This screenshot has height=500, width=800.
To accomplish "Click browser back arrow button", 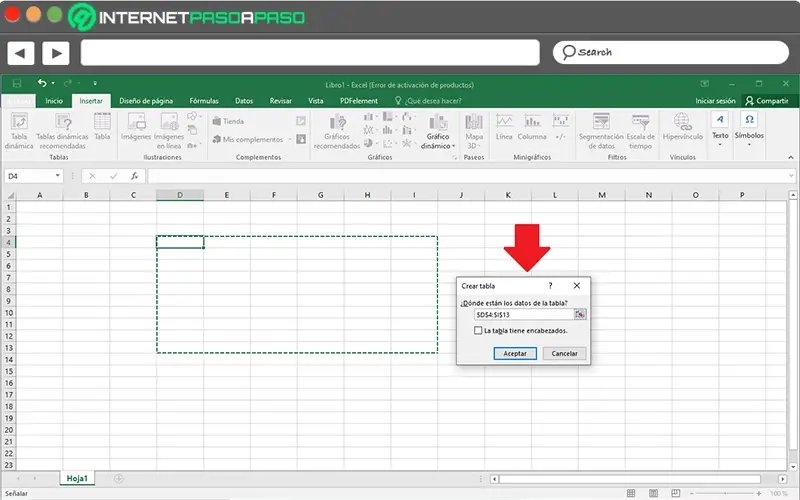I will click(x=20, y=53).
